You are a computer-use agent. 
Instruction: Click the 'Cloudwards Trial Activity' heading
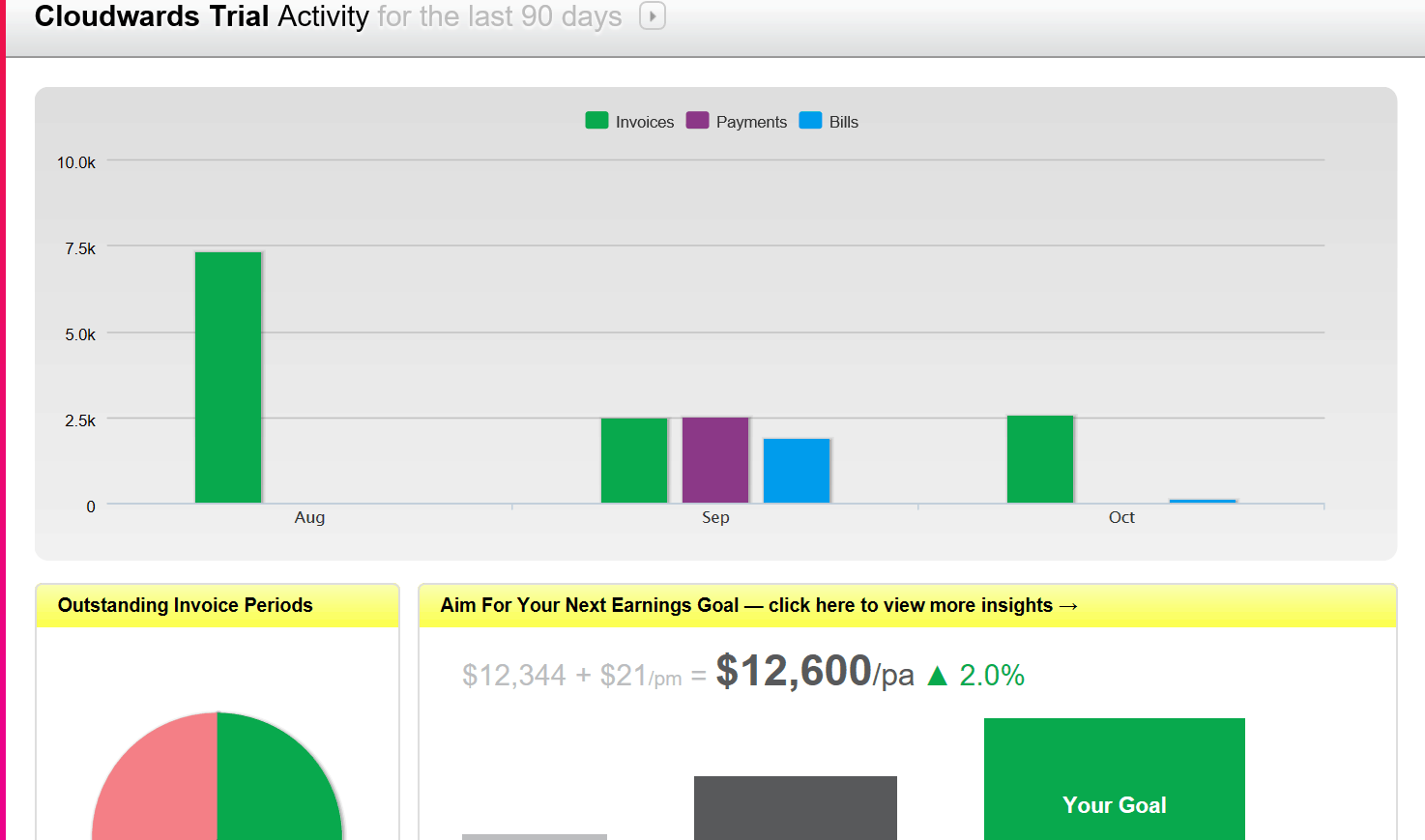click(x=202, y=16)
